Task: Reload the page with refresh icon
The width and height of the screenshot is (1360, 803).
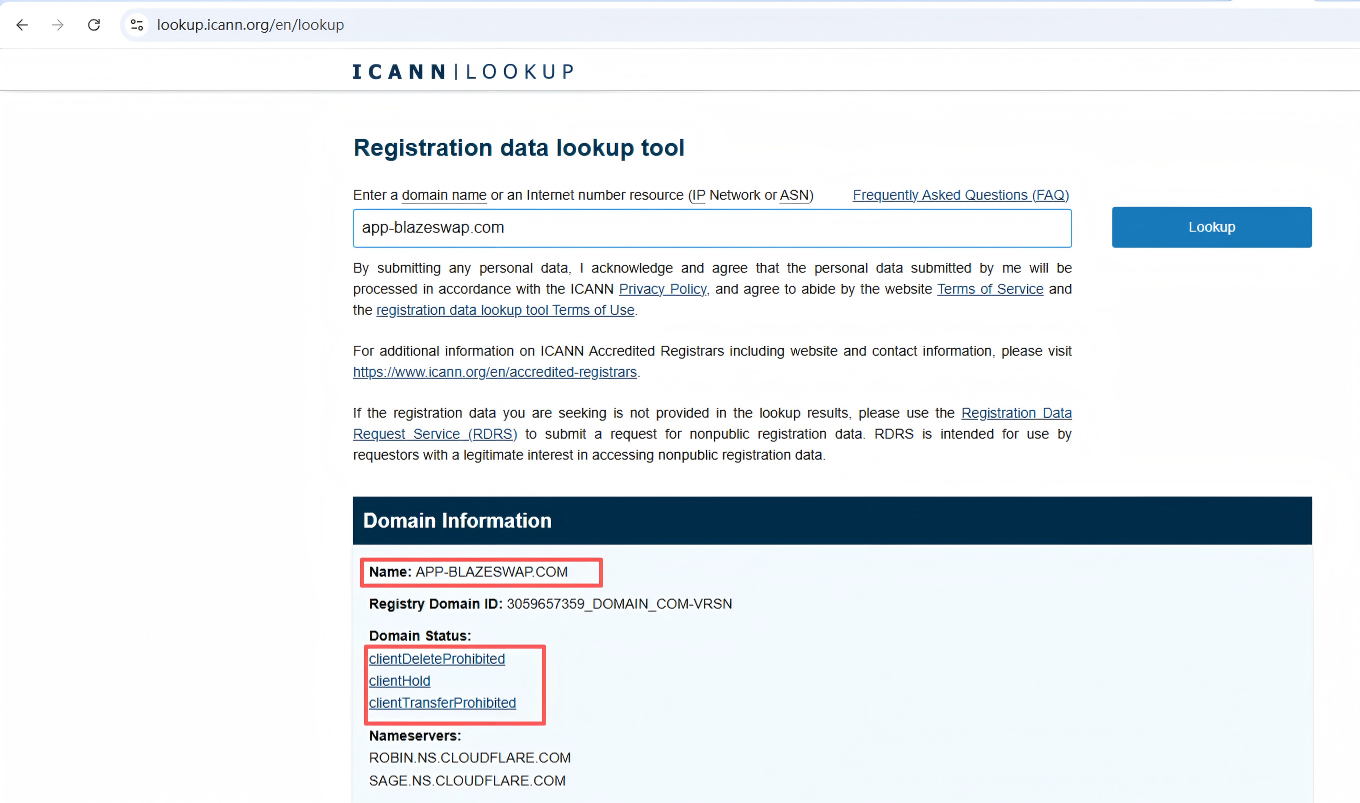Action: click(x=94, y=25)
